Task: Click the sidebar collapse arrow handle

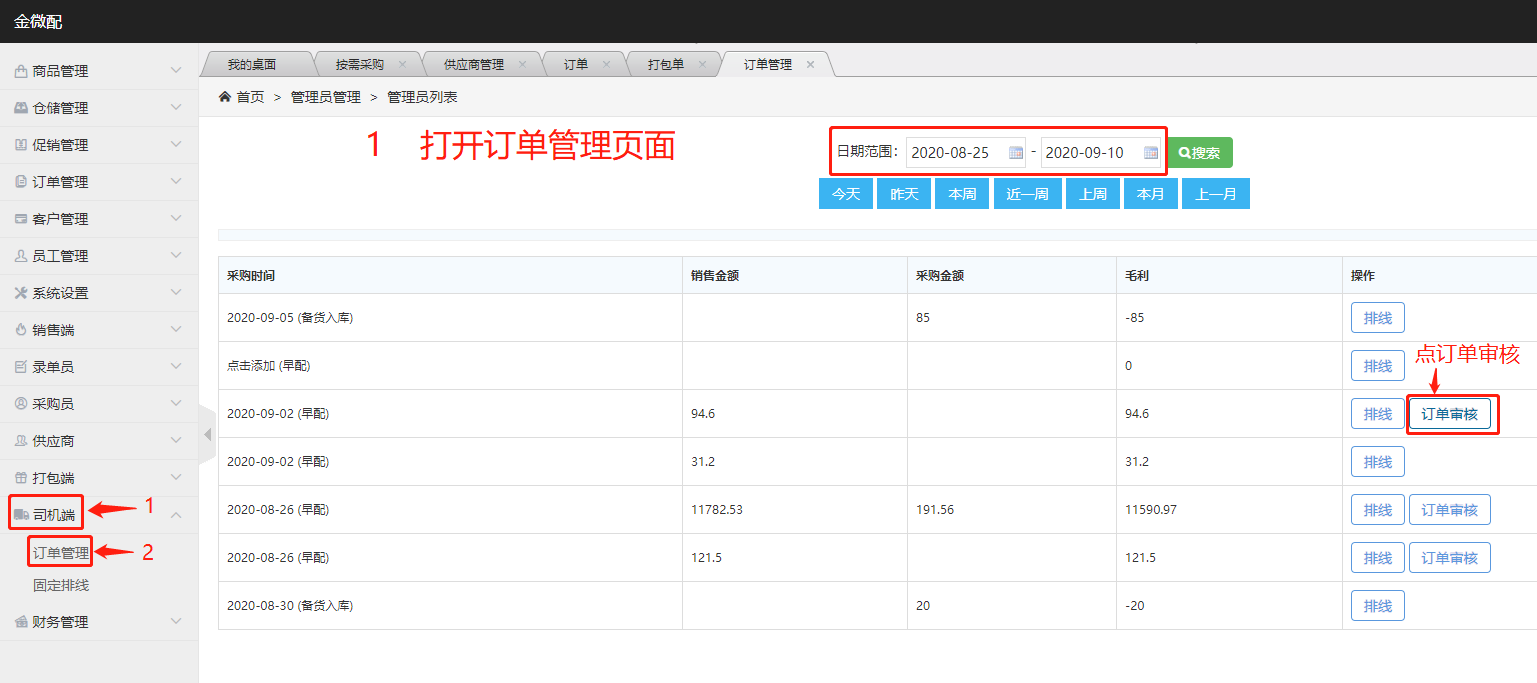Action: [x=208, y=435]
